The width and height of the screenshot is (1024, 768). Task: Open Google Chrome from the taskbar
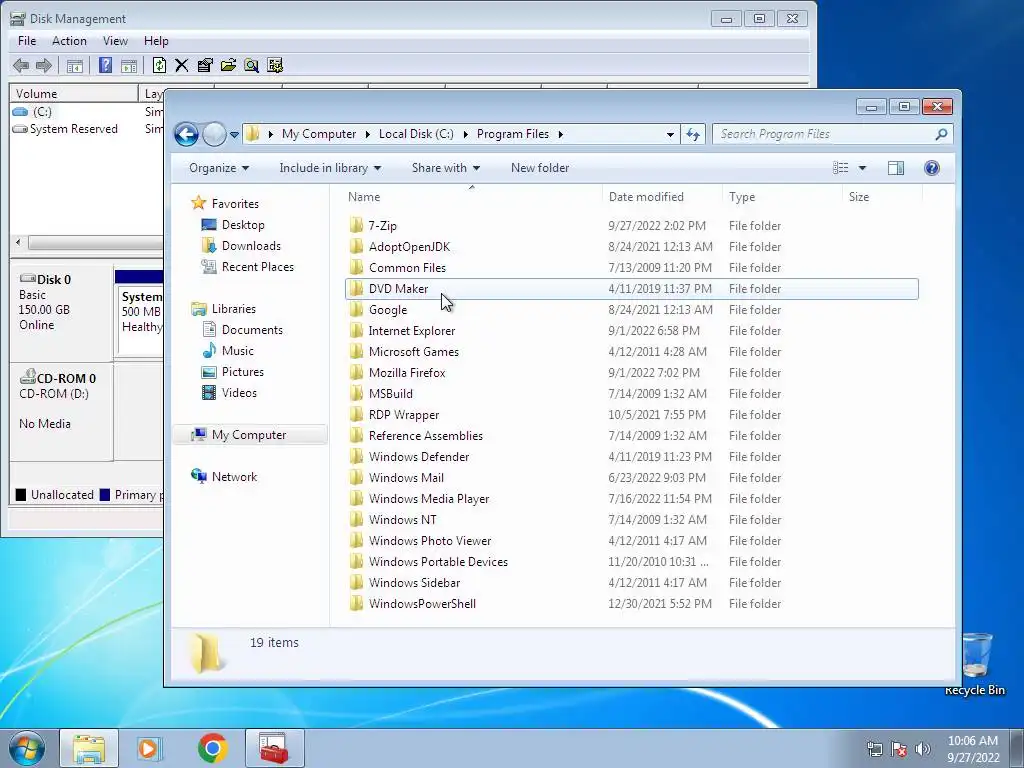(213, 748)
